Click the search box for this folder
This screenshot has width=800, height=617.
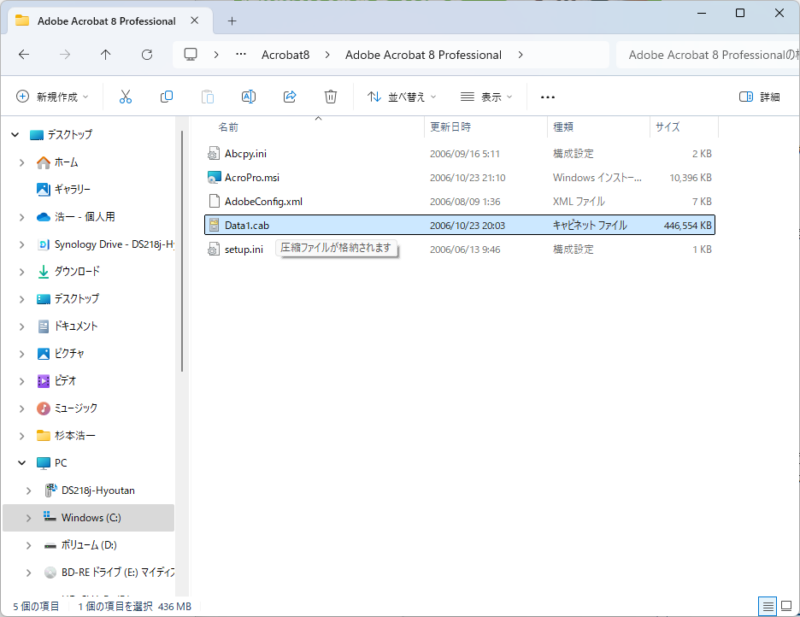[x=708, y=55]
